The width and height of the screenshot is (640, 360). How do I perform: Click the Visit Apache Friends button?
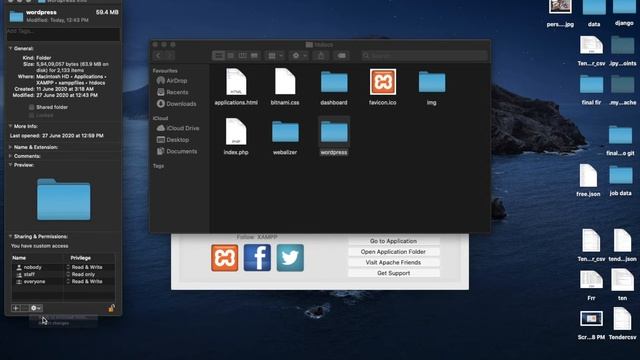[x=393, y=262]
